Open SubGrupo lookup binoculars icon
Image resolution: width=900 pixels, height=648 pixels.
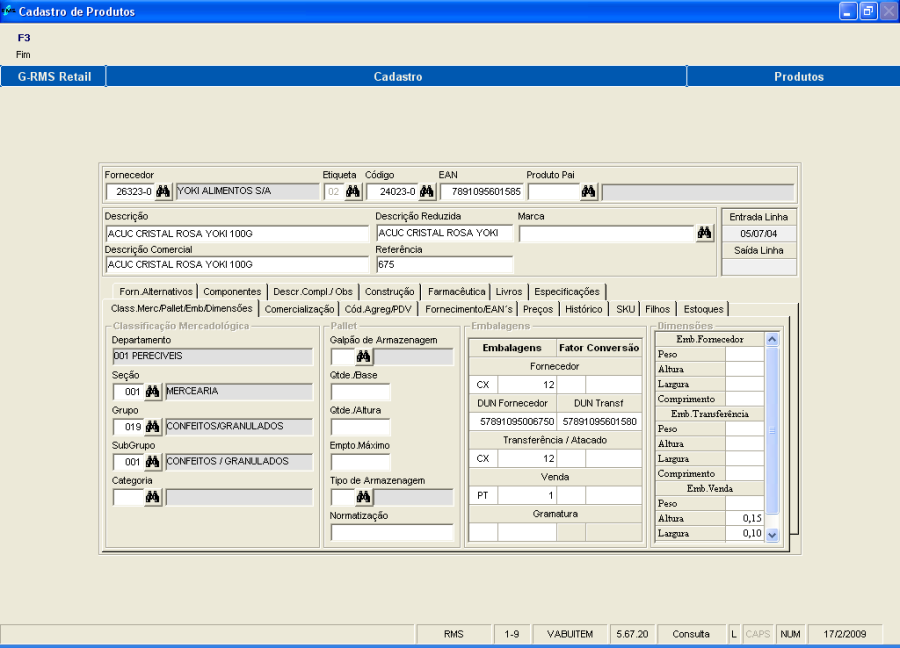[152, 461]
